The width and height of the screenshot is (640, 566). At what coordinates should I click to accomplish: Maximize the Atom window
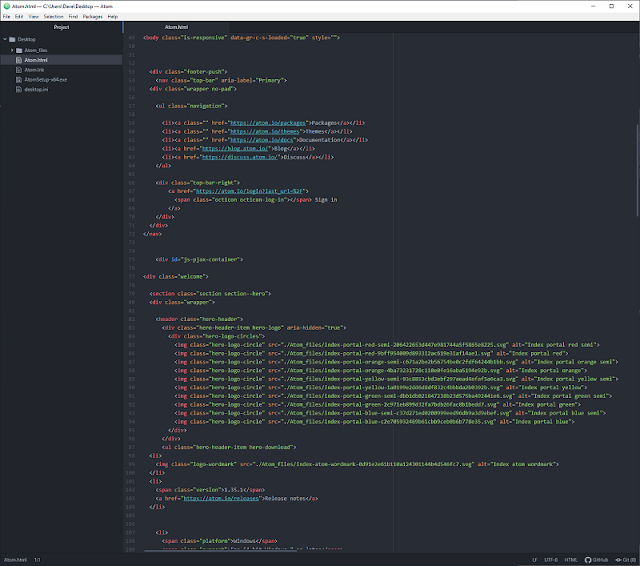[611, 6]
